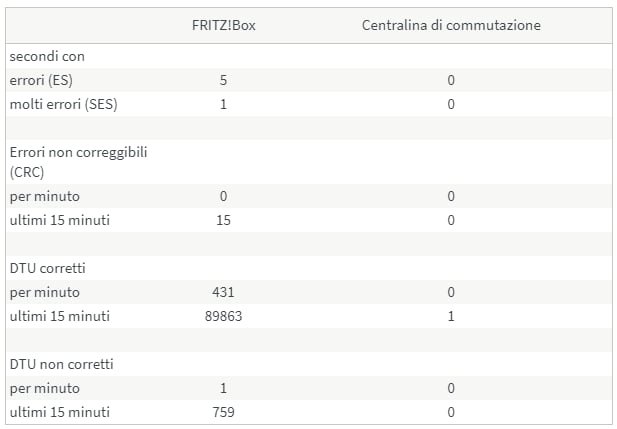This screenshot has height=429, width=617.
Task: Click the Centralina di commutazione column header
Action: coord(451,25)
